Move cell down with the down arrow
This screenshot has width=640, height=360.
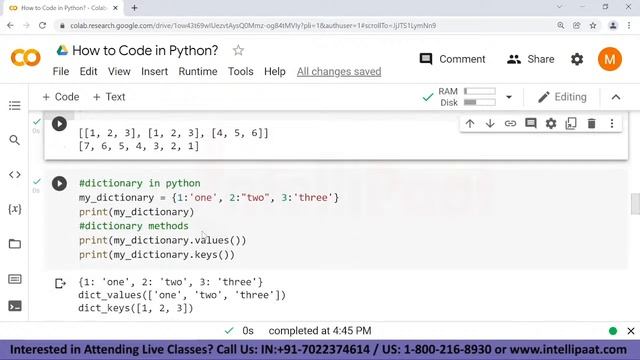click(490, 123)
